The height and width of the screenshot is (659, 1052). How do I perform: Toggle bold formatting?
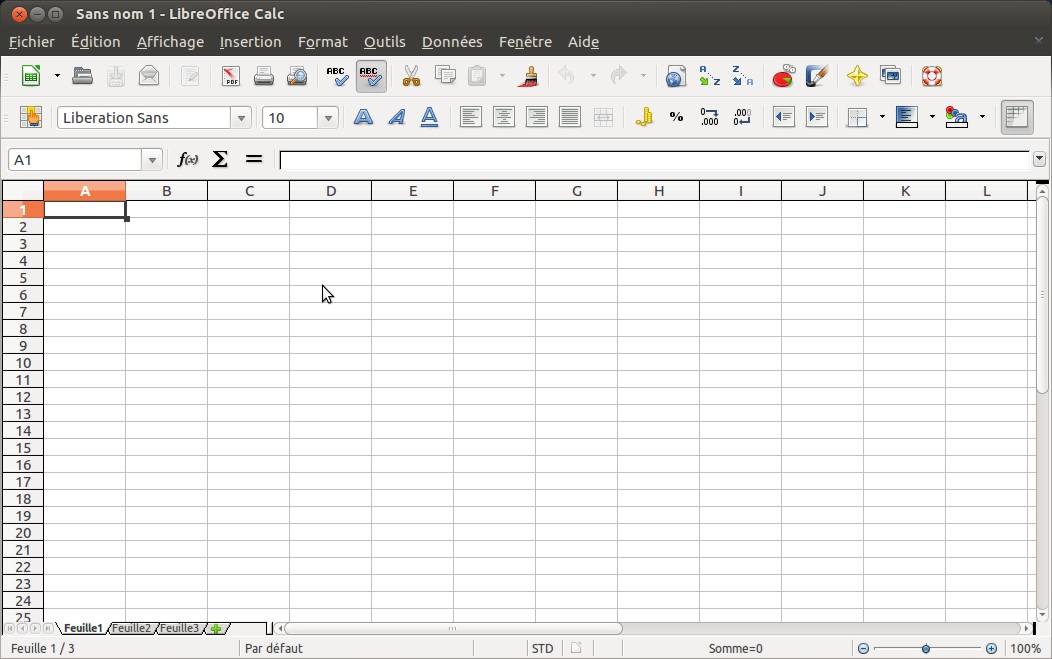363,117
